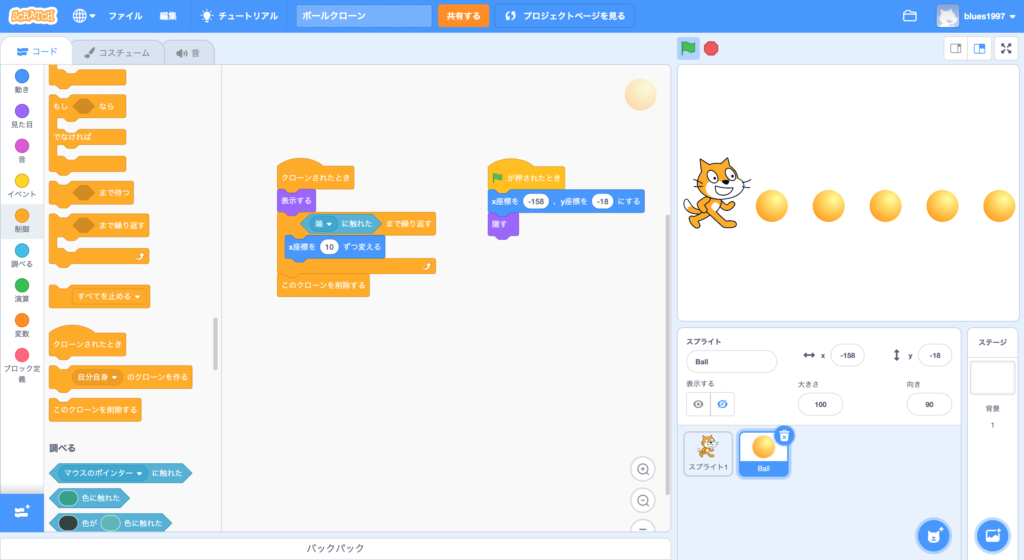Viewport: 1024px width, 560px height.
Task: Open the 端 dropdown in workspace block
Action: (323, 223)
